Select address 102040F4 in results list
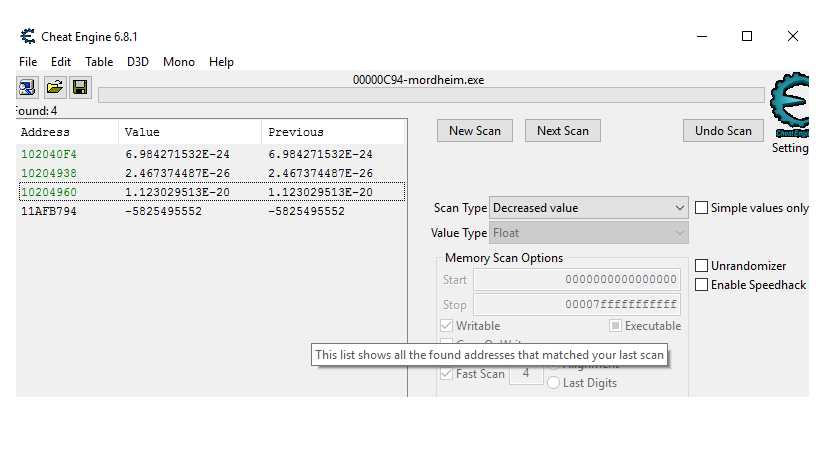 point(49,154)
